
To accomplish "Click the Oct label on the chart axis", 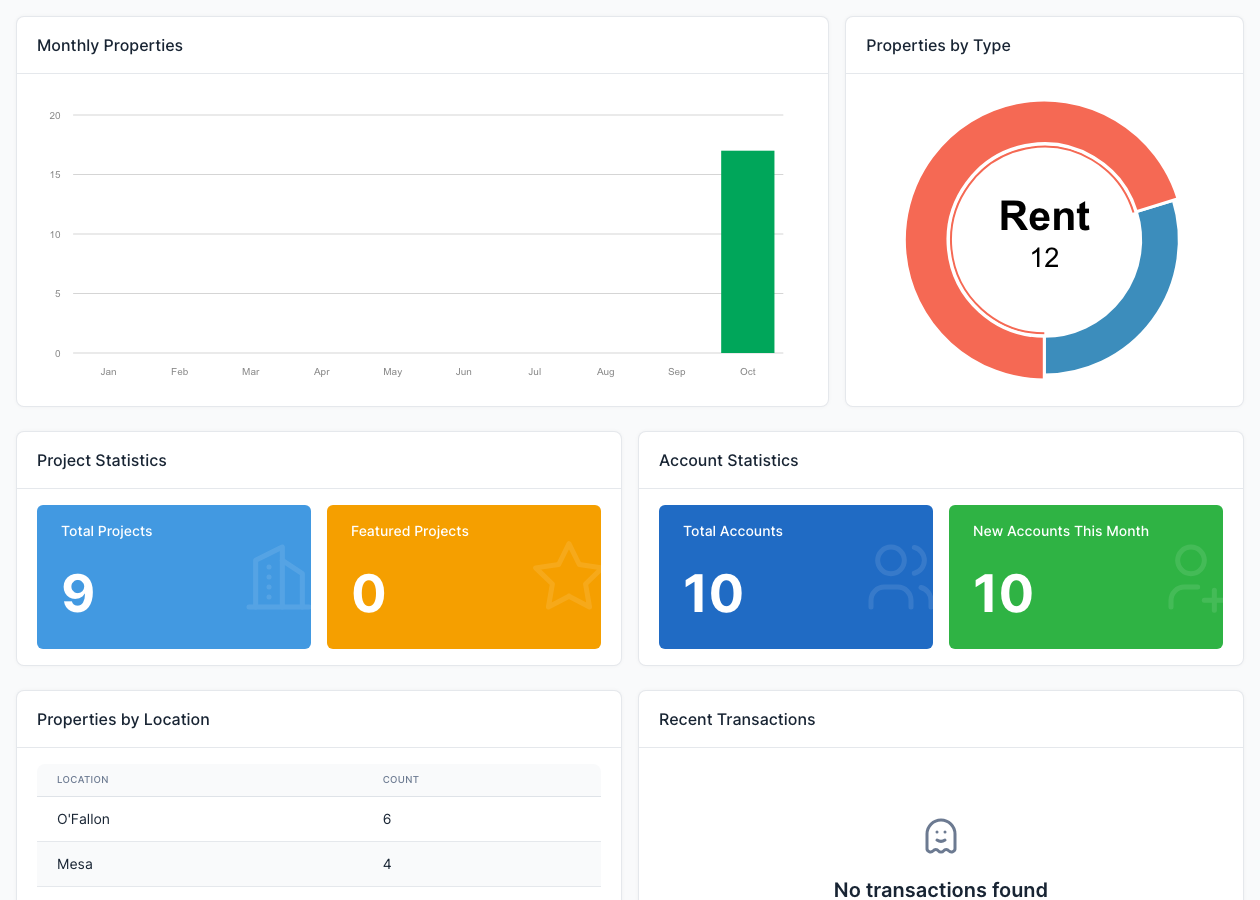I will (748, 372).
